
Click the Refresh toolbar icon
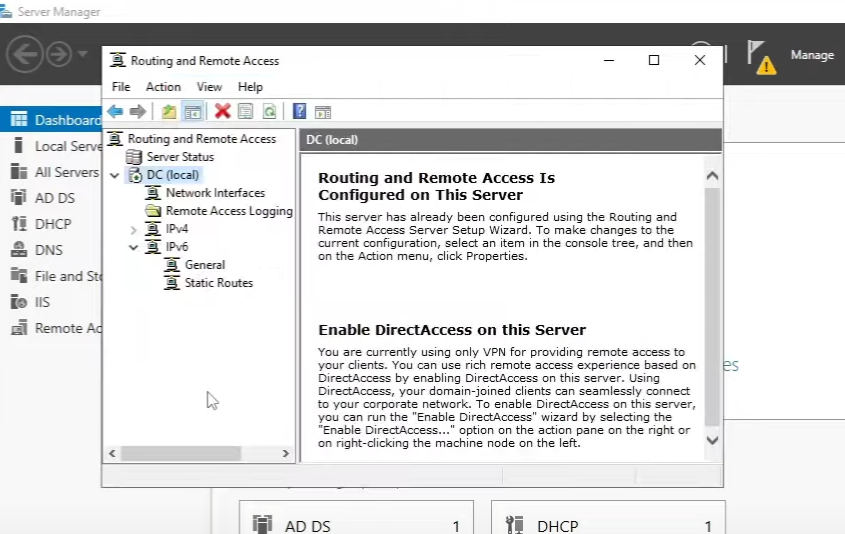[x=269, y=112]
